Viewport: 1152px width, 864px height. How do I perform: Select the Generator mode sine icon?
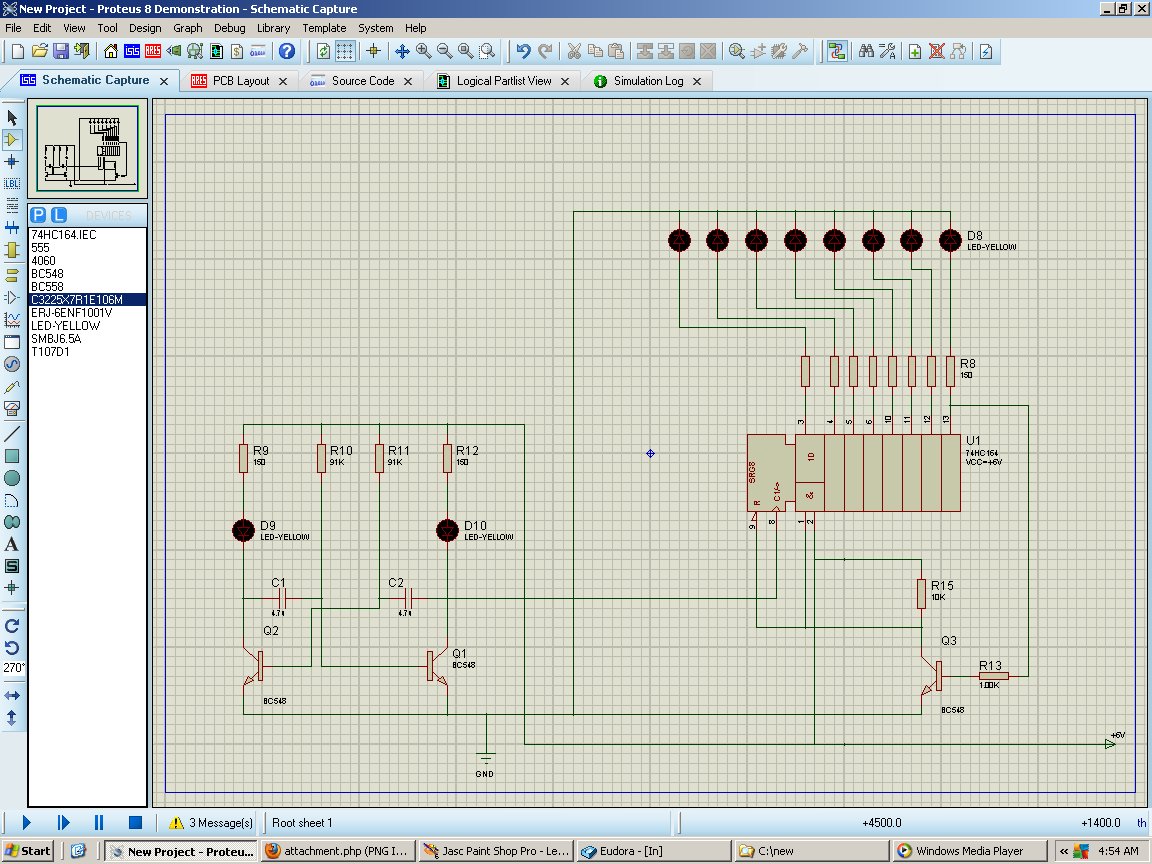(x=12, y=364)
